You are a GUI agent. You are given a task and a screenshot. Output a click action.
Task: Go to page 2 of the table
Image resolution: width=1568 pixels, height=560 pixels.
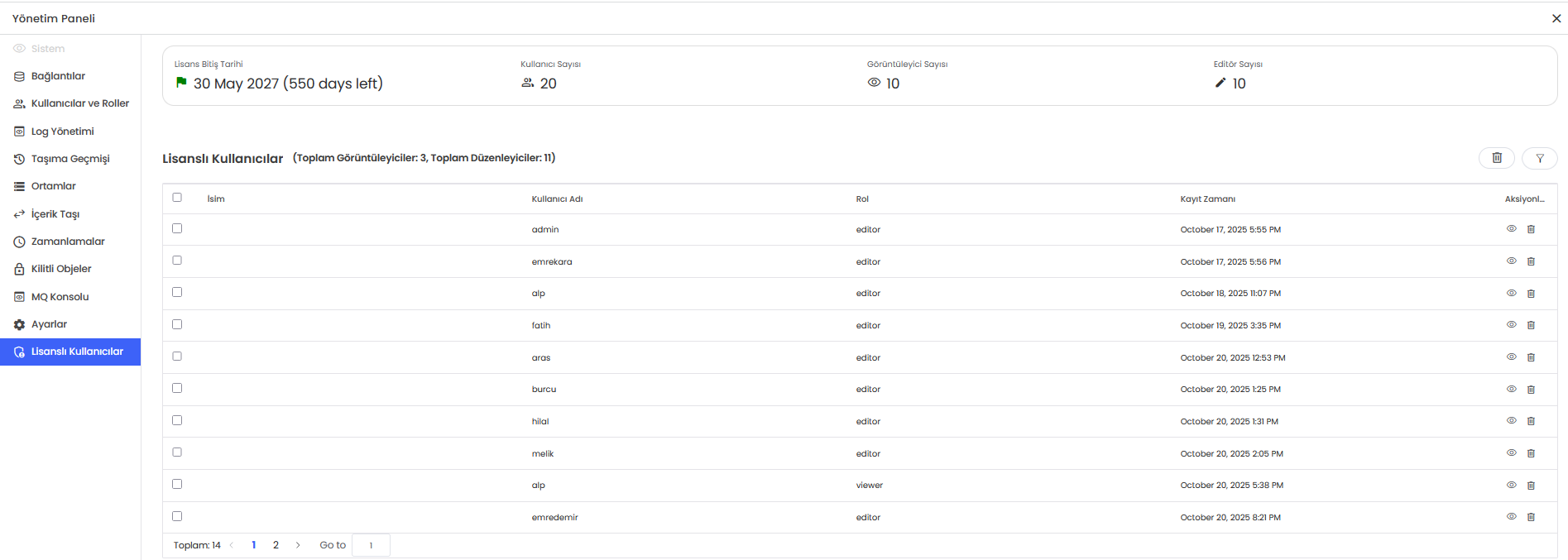[x=276, y=545]
